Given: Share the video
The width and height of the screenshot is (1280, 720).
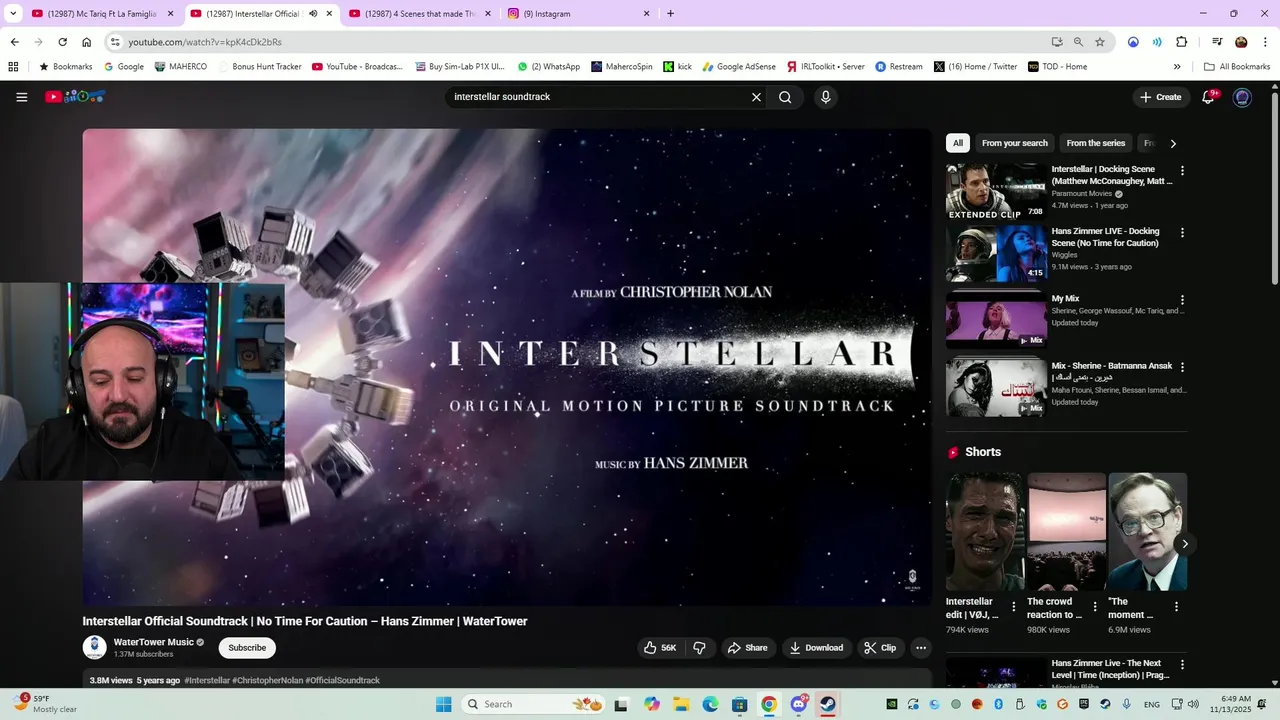Looking at the screenshot, I should (x=747, y=648).
